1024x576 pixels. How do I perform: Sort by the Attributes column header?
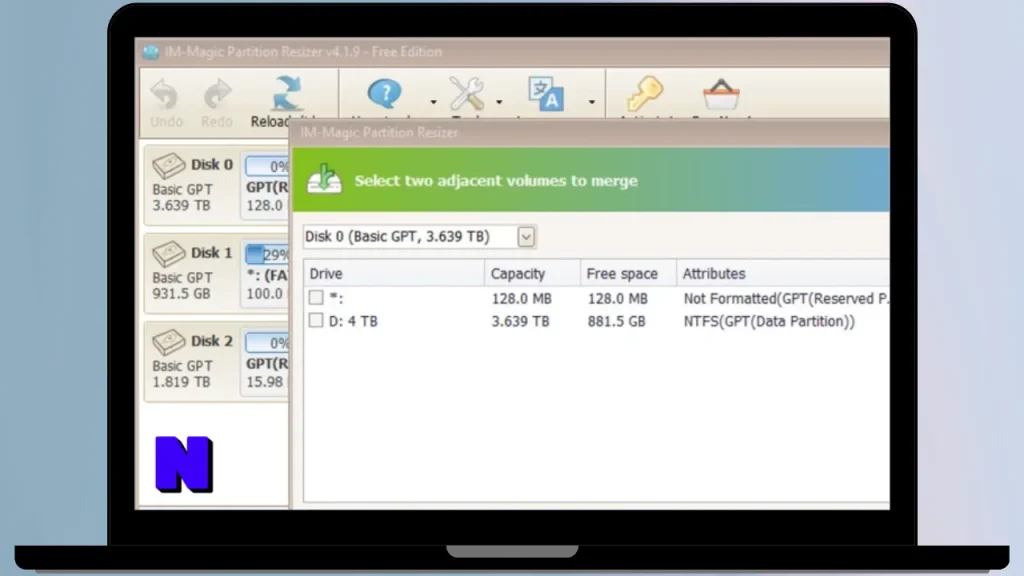pos(783,273)
